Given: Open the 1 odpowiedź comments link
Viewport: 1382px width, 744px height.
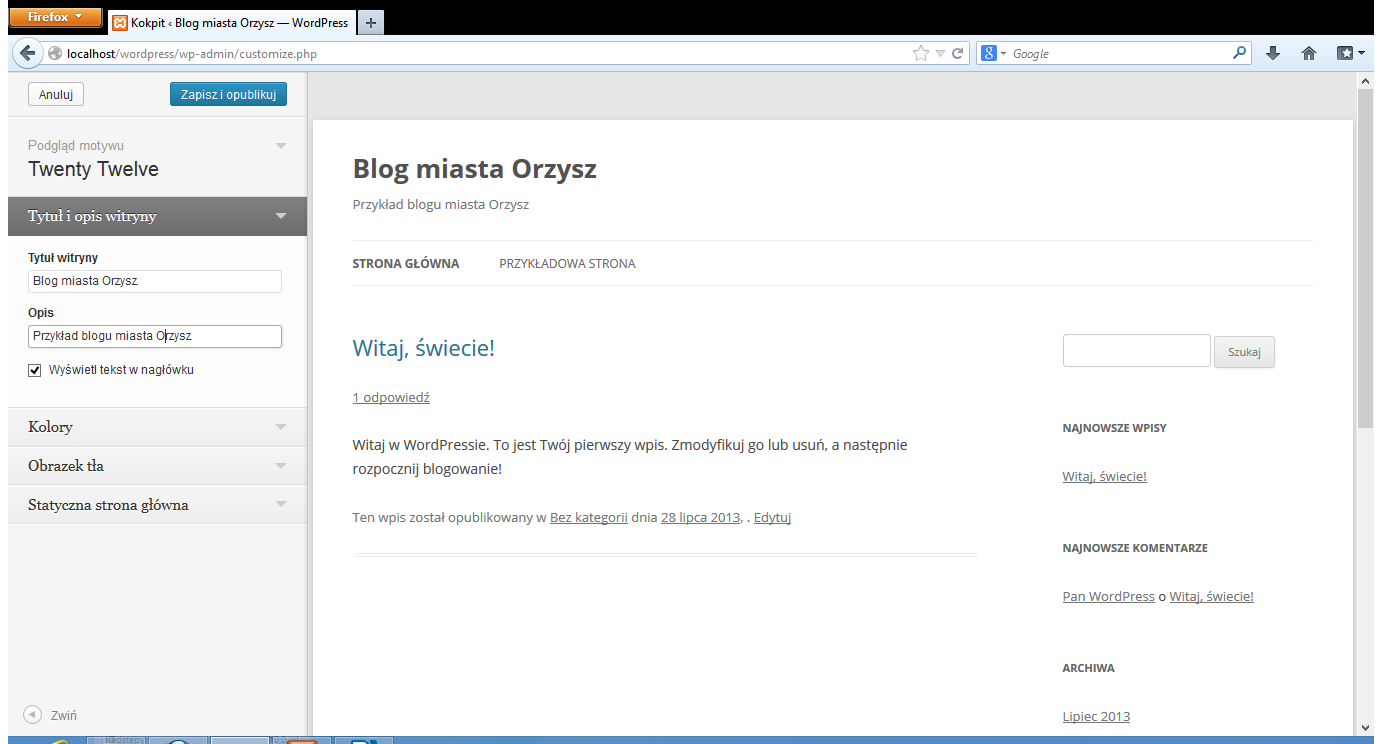Looking at the screenshot, I should click(x=391, y=397).
